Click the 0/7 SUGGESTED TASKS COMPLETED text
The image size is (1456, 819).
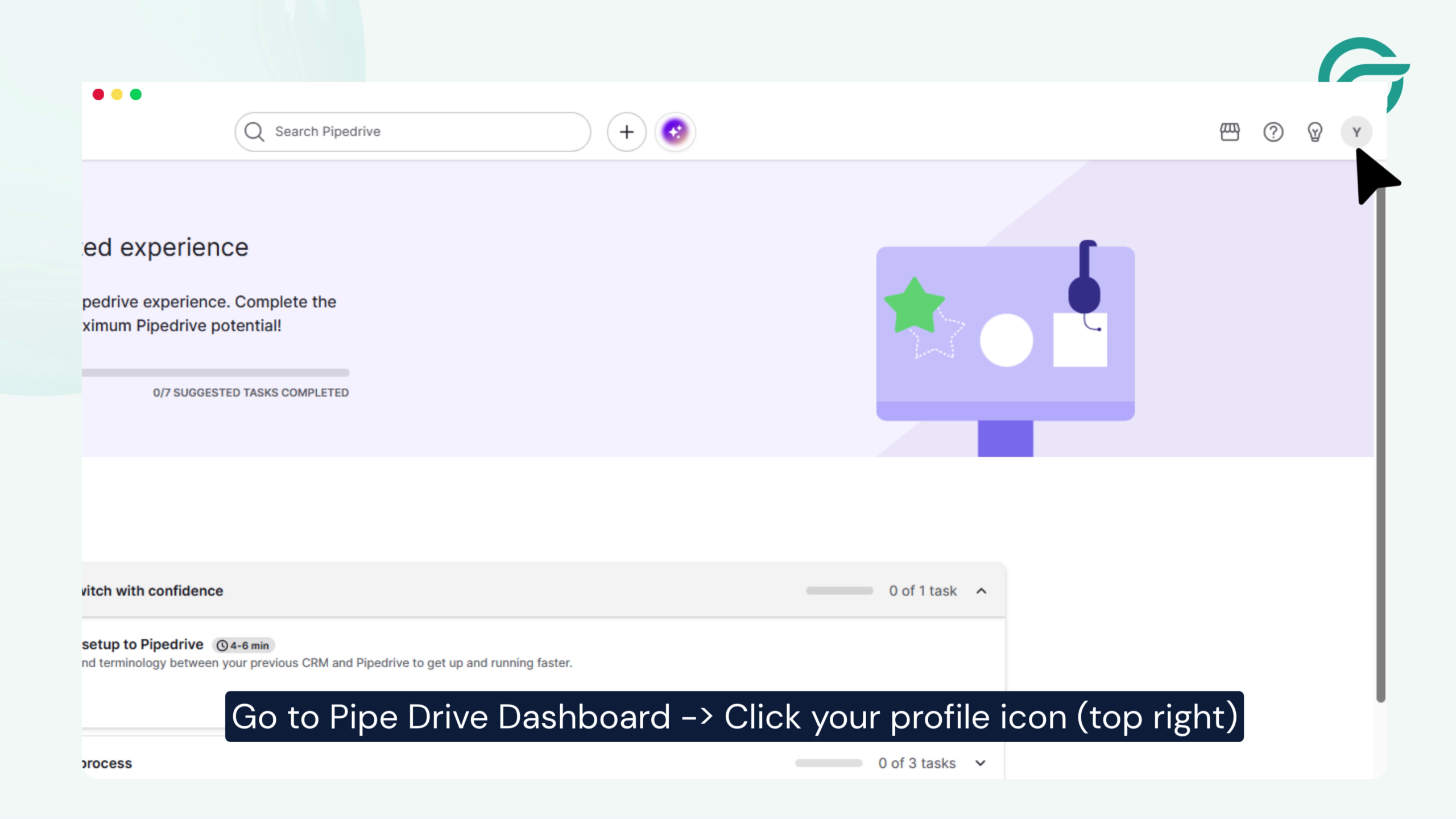(x=251, y=392)
